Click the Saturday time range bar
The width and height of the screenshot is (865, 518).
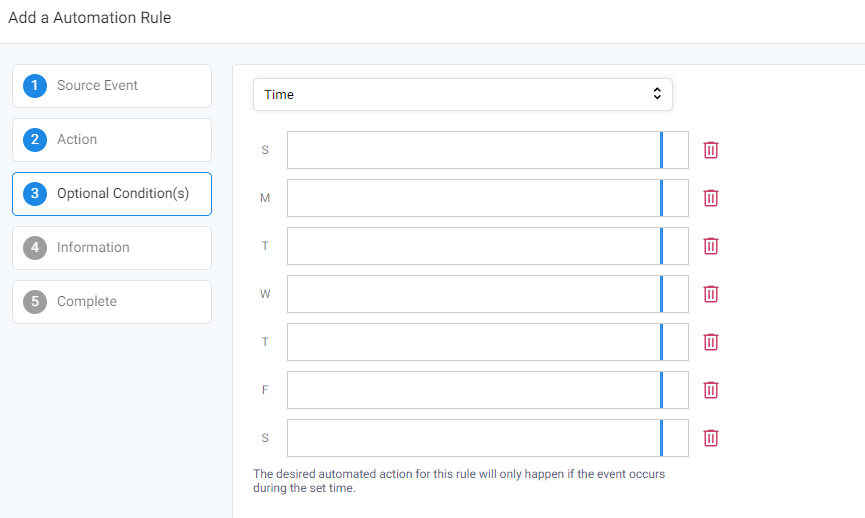coord(488,438)
